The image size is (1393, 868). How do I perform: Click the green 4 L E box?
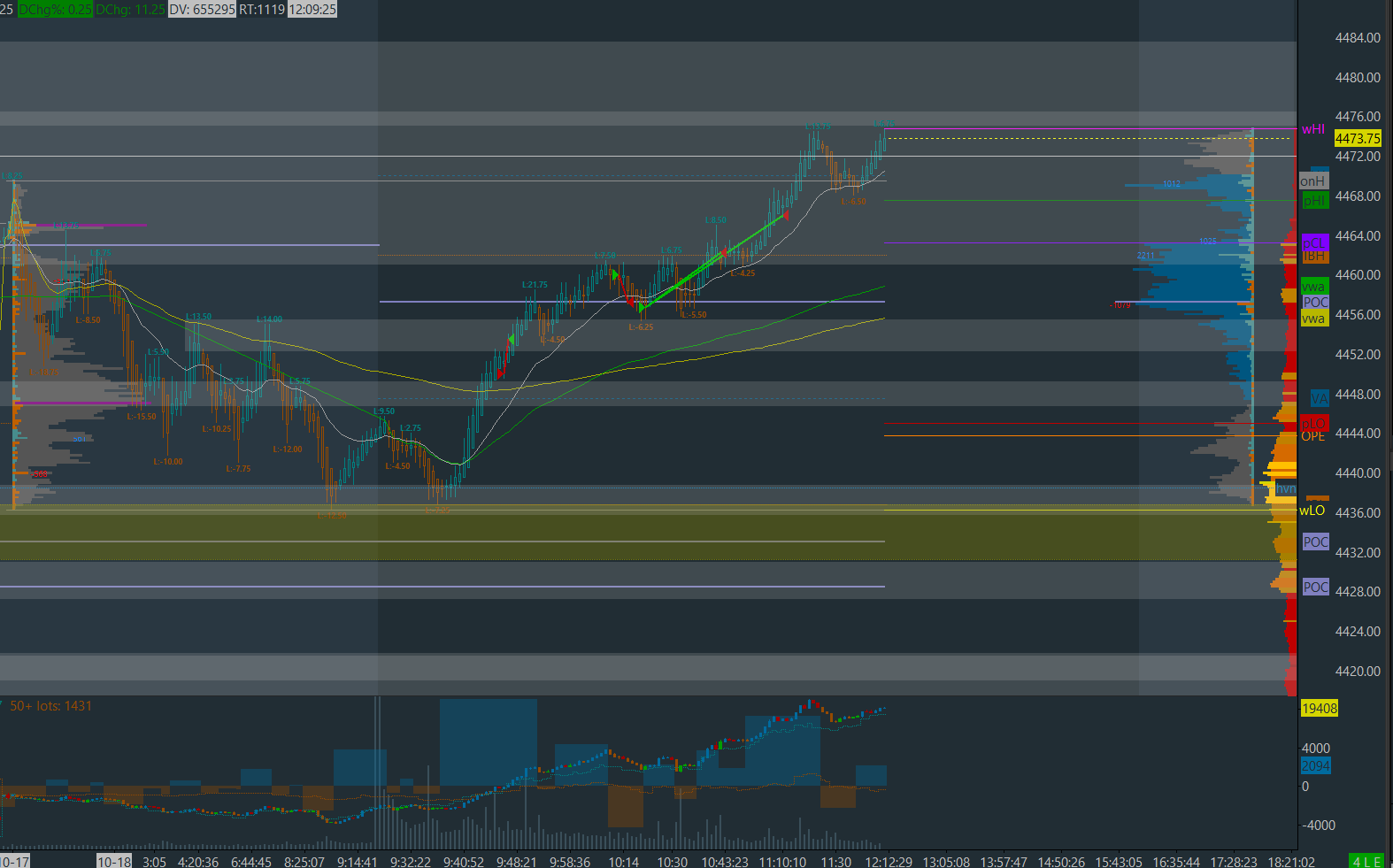coord(1366,861)
